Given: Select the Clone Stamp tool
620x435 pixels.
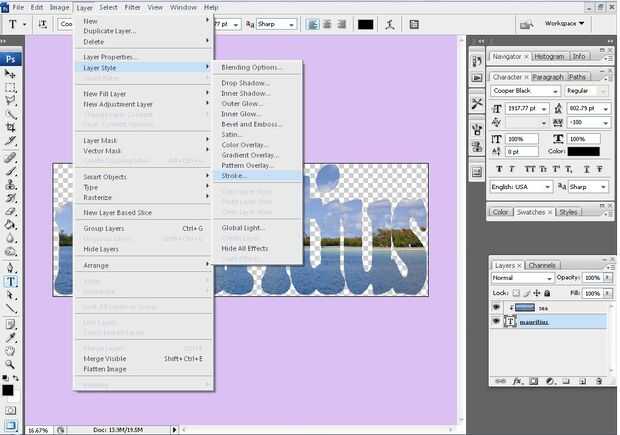Looking at the screenshot, I should click(10, 184).
